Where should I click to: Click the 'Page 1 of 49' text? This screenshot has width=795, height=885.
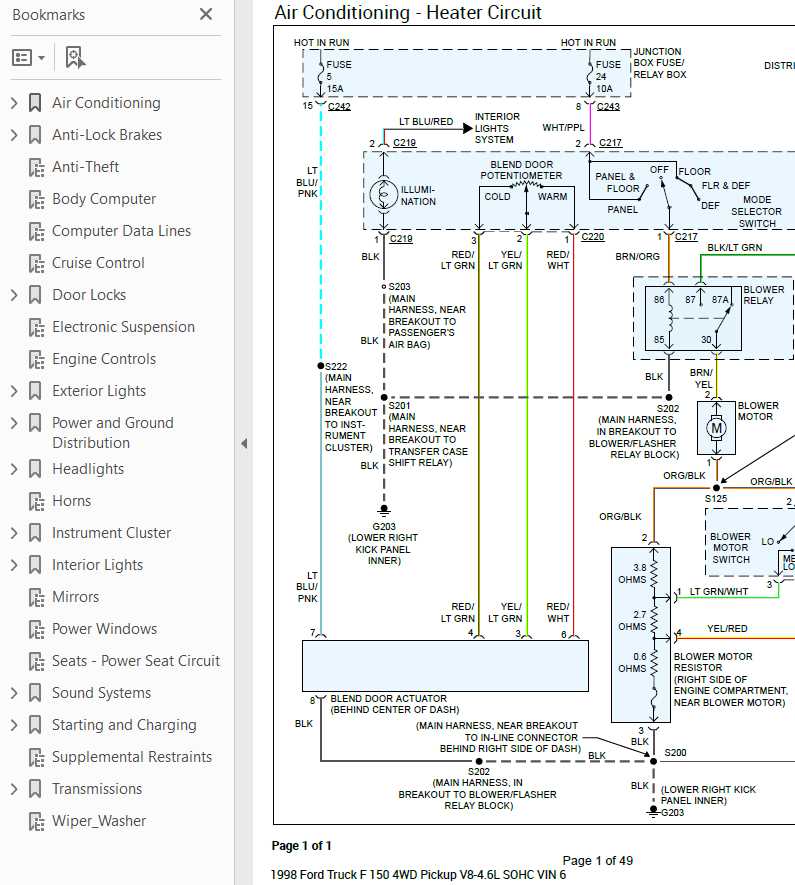598,861
